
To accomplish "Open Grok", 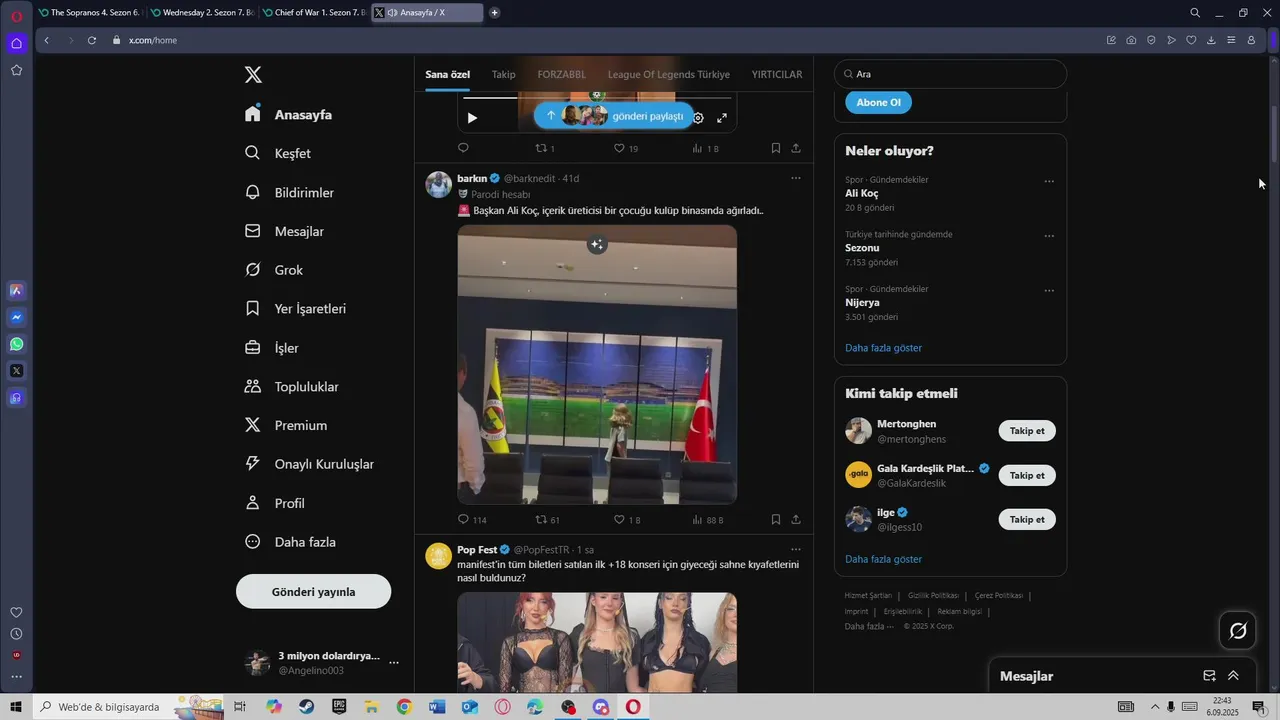I will [x=274, y=270].
